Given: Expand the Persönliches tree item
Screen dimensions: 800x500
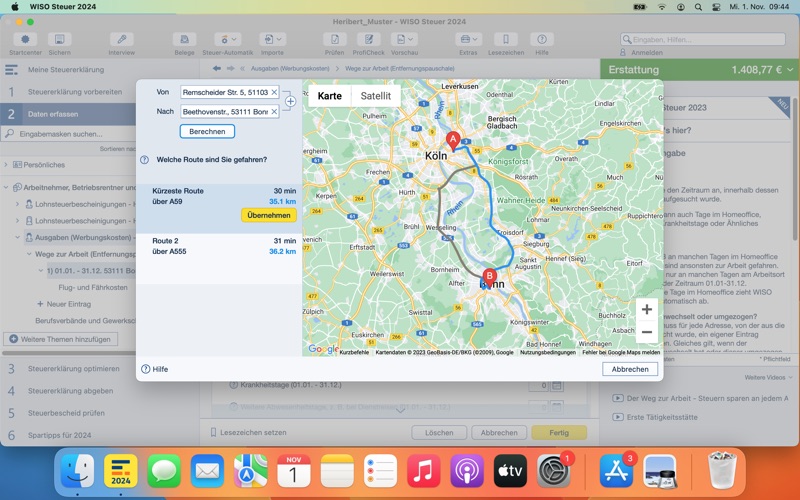Looking at the screenshot, I should 6,165.
